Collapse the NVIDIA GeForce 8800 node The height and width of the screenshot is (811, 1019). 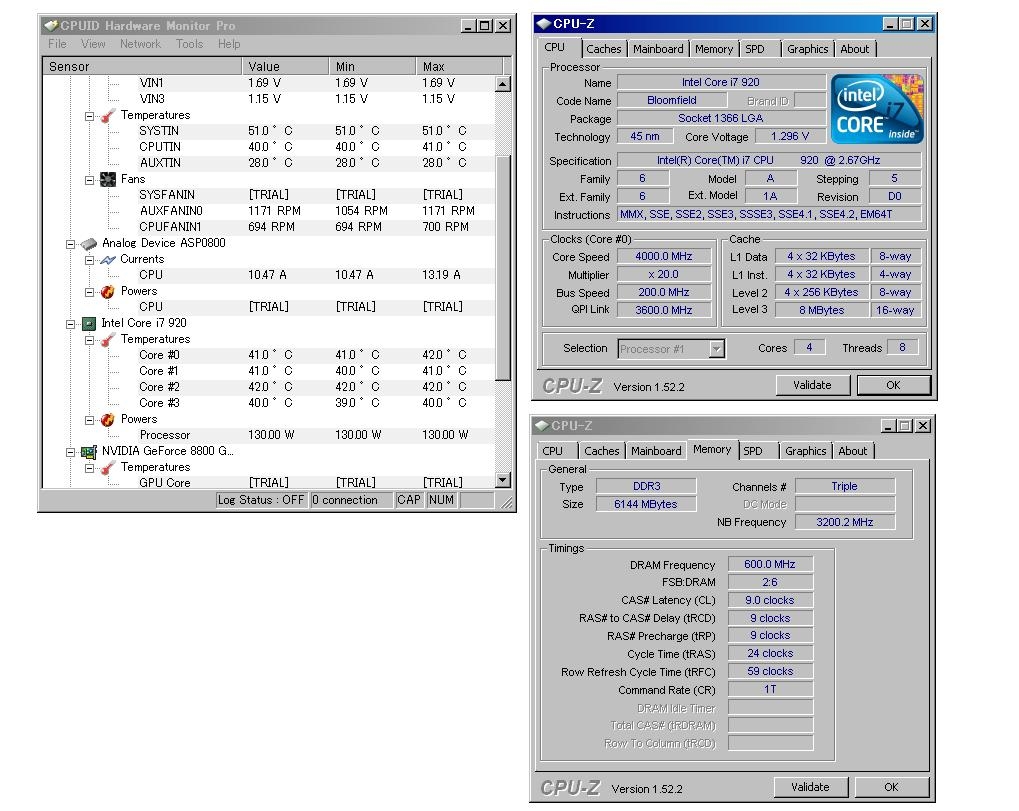pyautogui.click(x=71, y=452)
